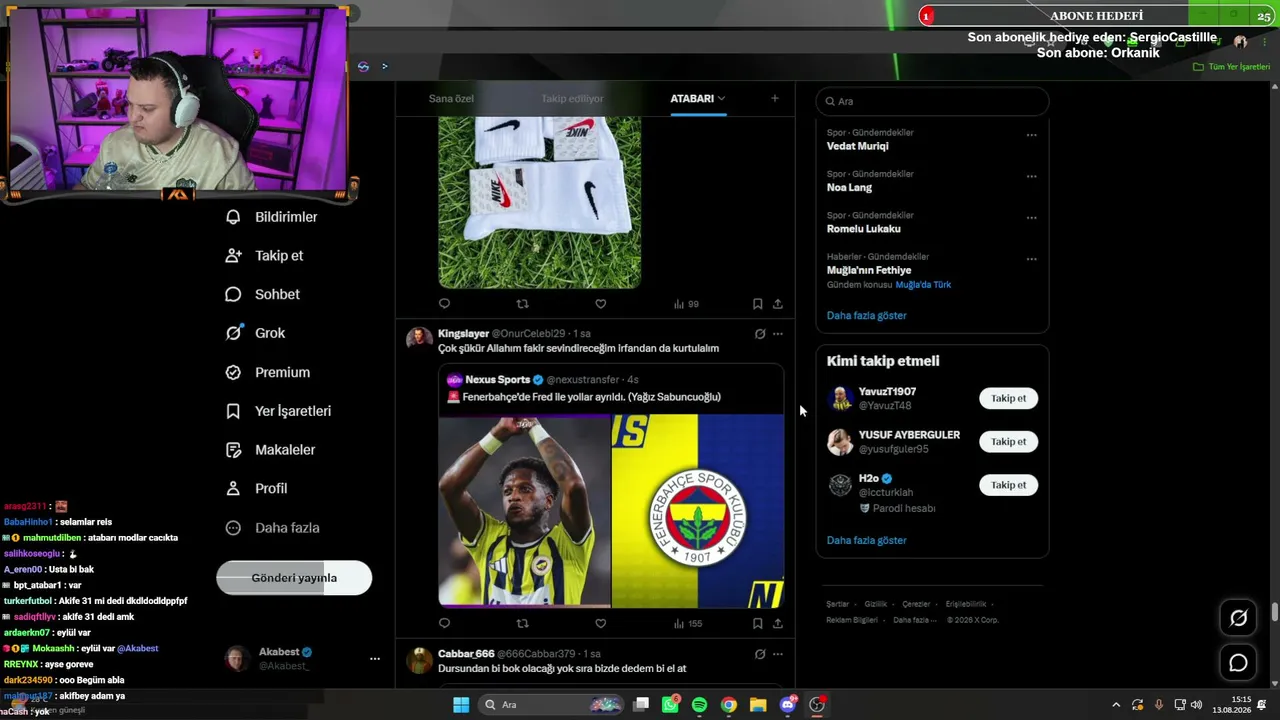Open the Vedat Muriqi trending topic
The width and height of the screenshot is (1280, 720).
tap(857, 146)
